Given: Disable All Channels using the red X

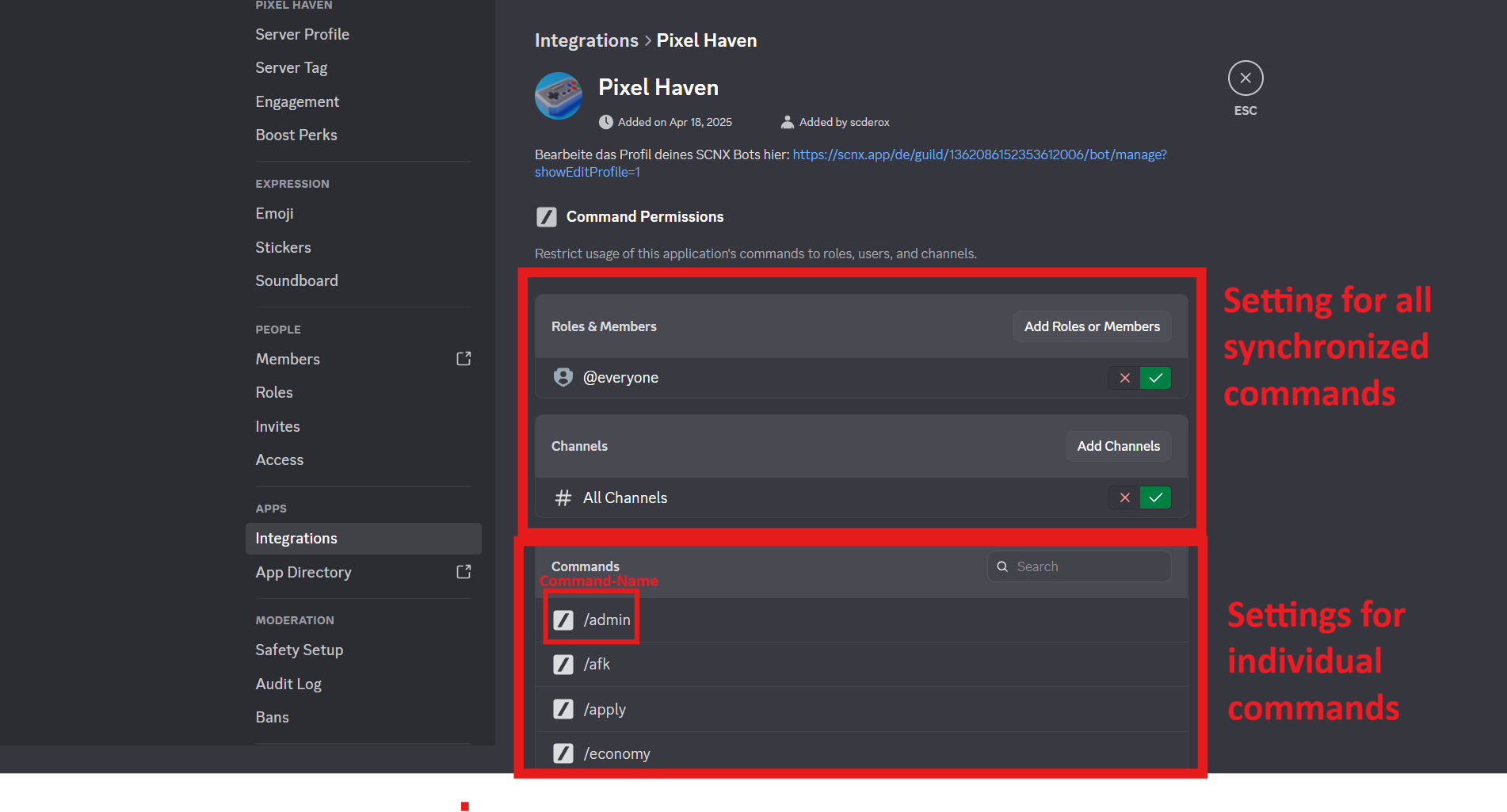Looking at the screenshot, I should (x=1124, y=497).
